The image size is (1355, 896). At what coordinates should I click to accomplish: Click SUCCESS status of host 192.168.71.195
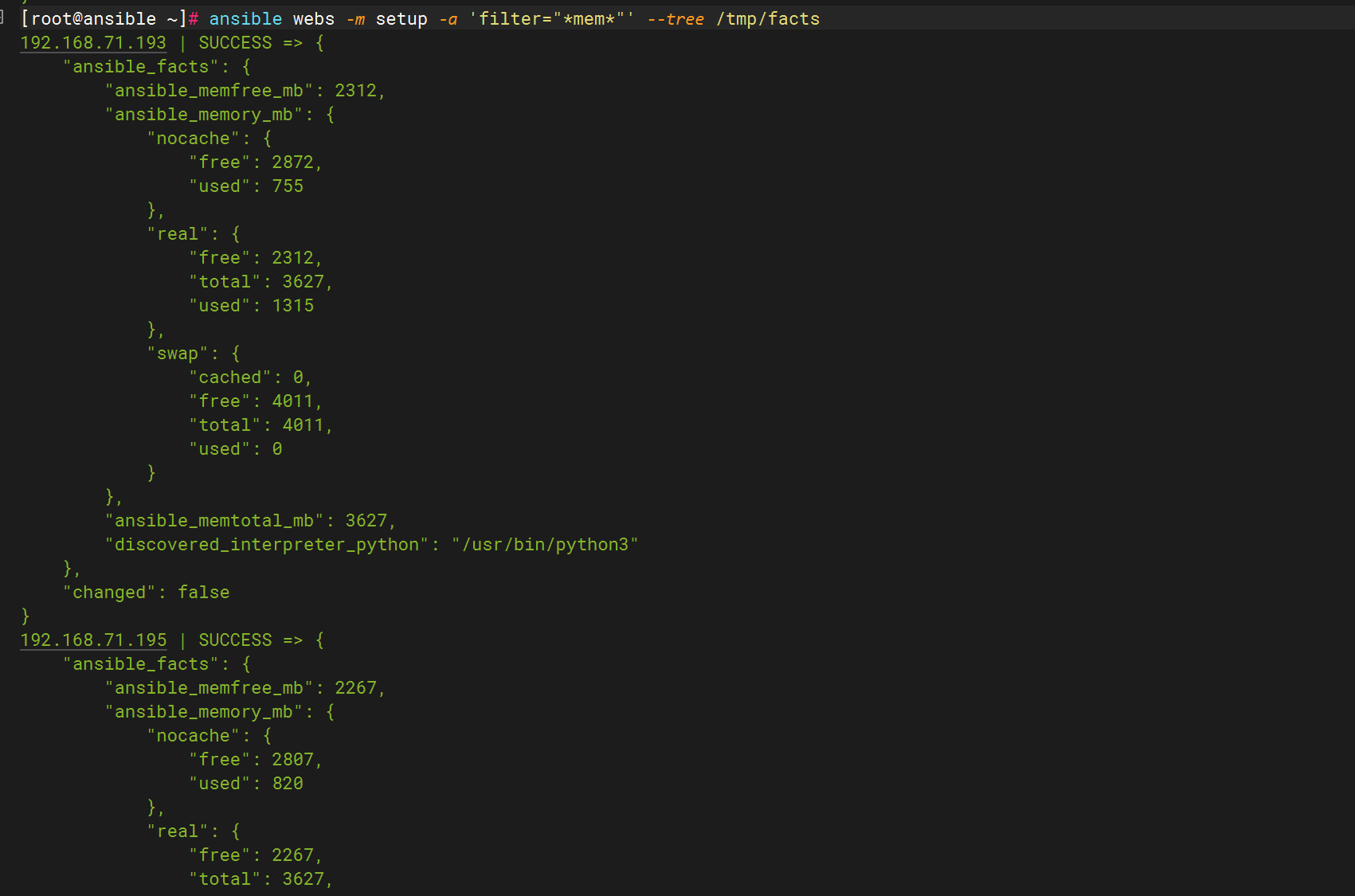click(x=235, y=640)
